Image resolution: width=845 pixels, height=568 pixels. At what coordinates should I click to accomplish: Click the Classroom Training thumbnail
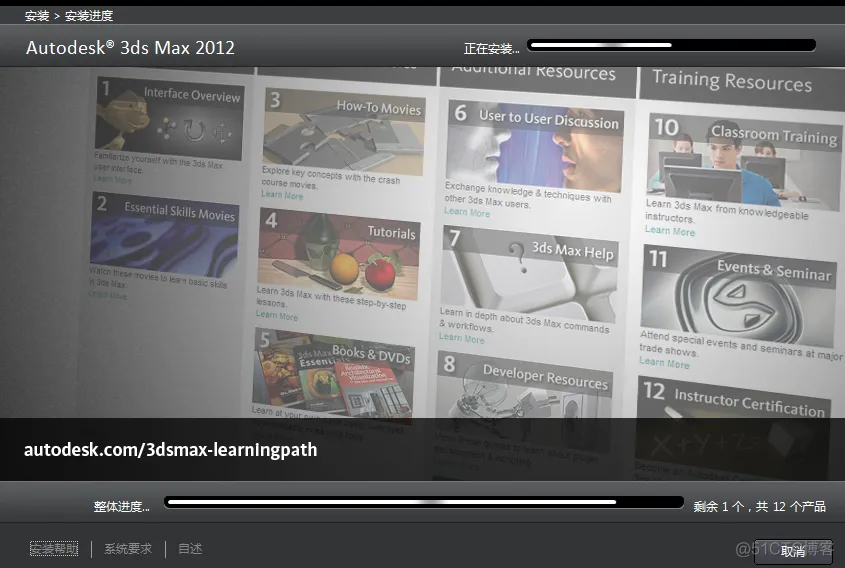coord(744,162)
